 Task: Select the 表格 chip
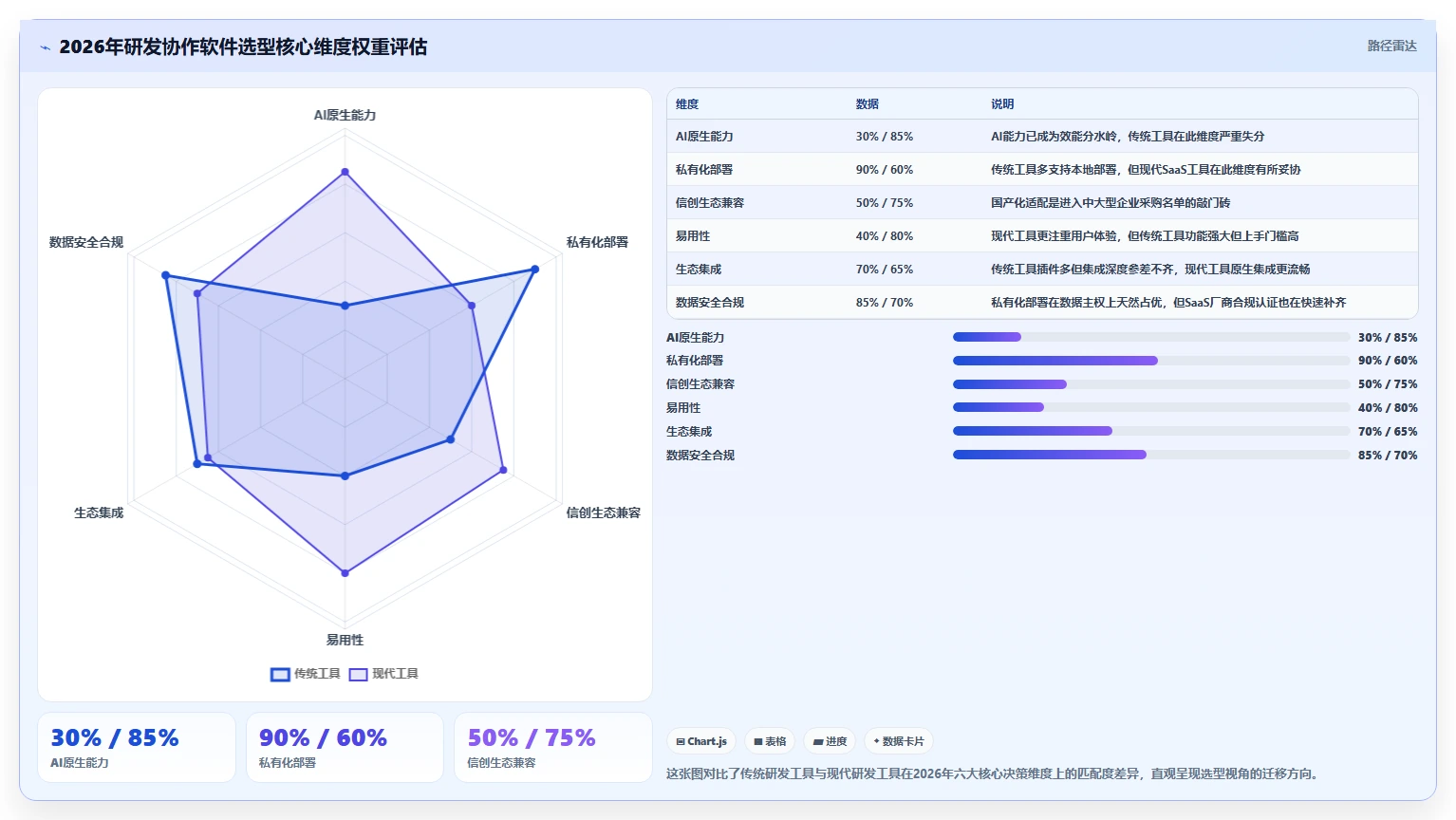770,741
